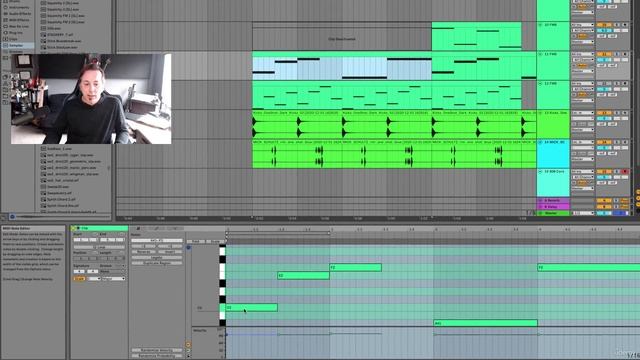Screen dimensions: 640x360
Task: Disarm the red record button on 15 808 Core
Action: (625, 172)
